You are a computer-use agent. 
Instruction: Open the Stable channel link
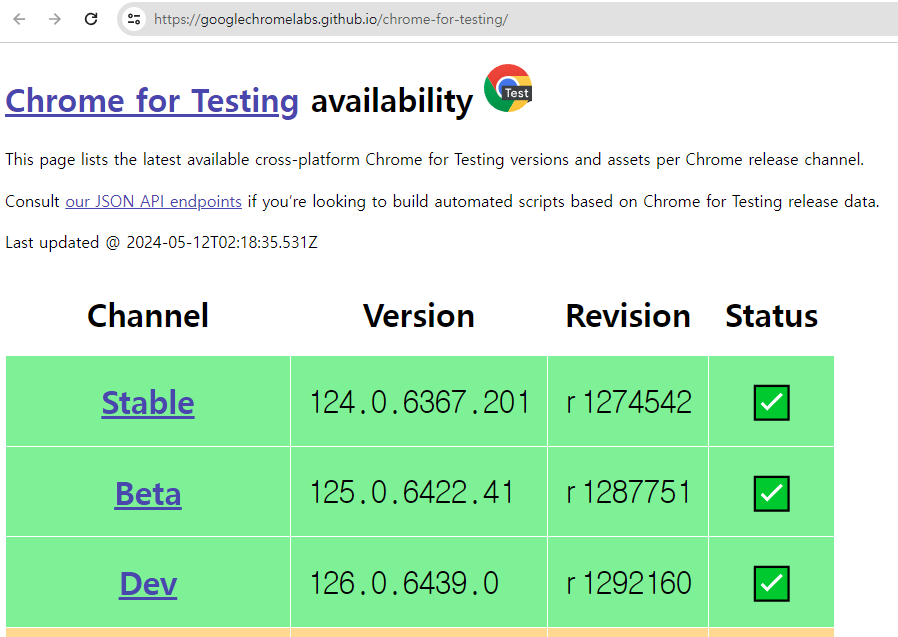pyautogui.click(x=148, y=402)
